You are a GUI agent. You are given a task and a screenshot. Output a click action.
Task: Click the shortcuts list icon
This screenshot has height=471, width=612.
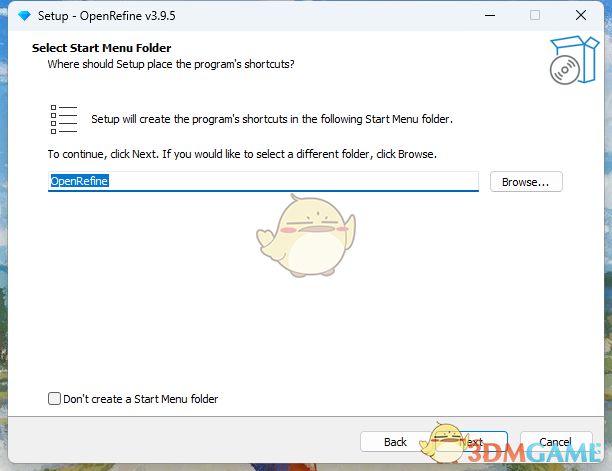[64, 119]
